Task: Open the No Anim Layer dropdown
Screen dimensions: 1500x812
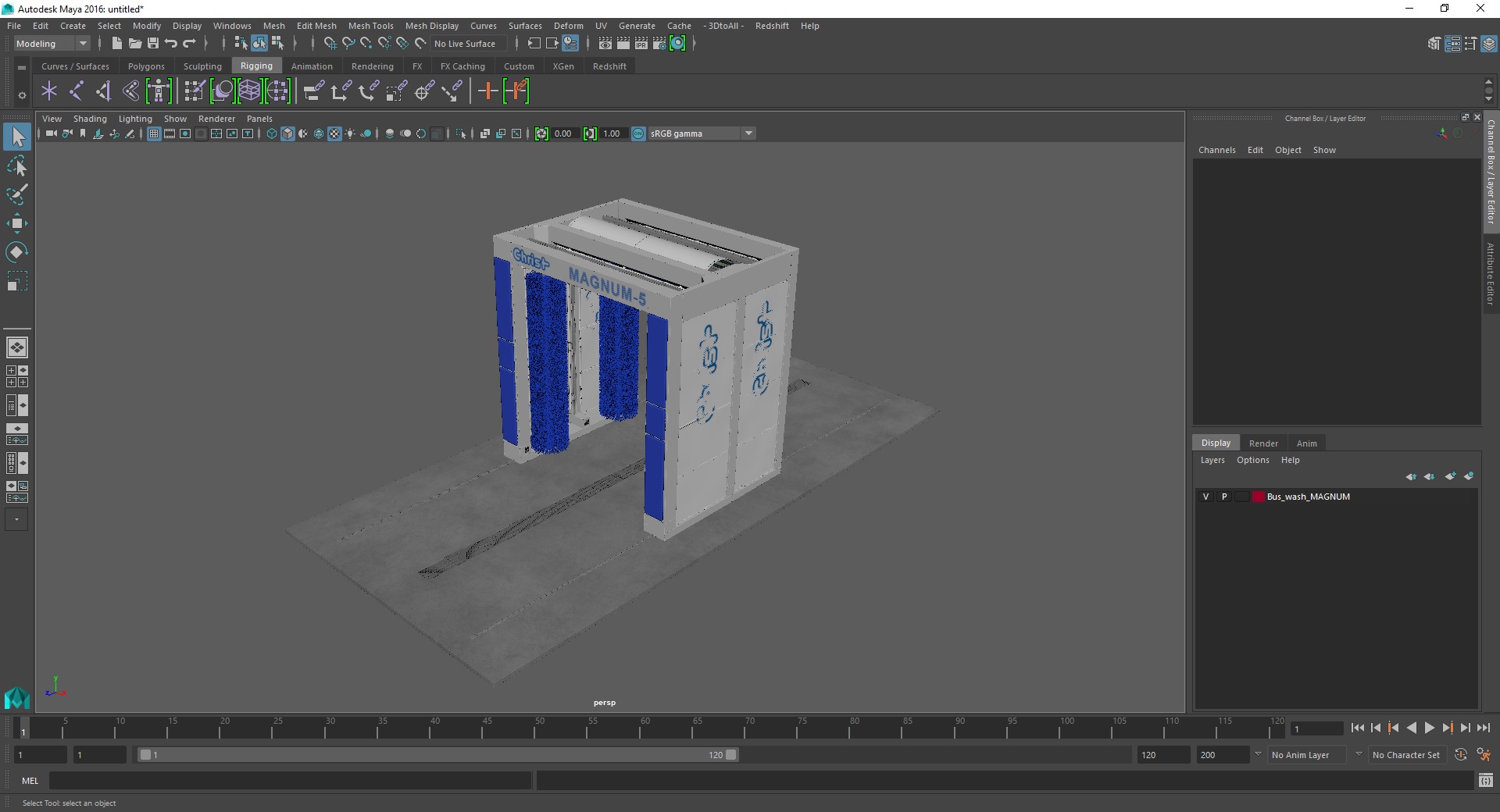Action: pos(1306,755)
